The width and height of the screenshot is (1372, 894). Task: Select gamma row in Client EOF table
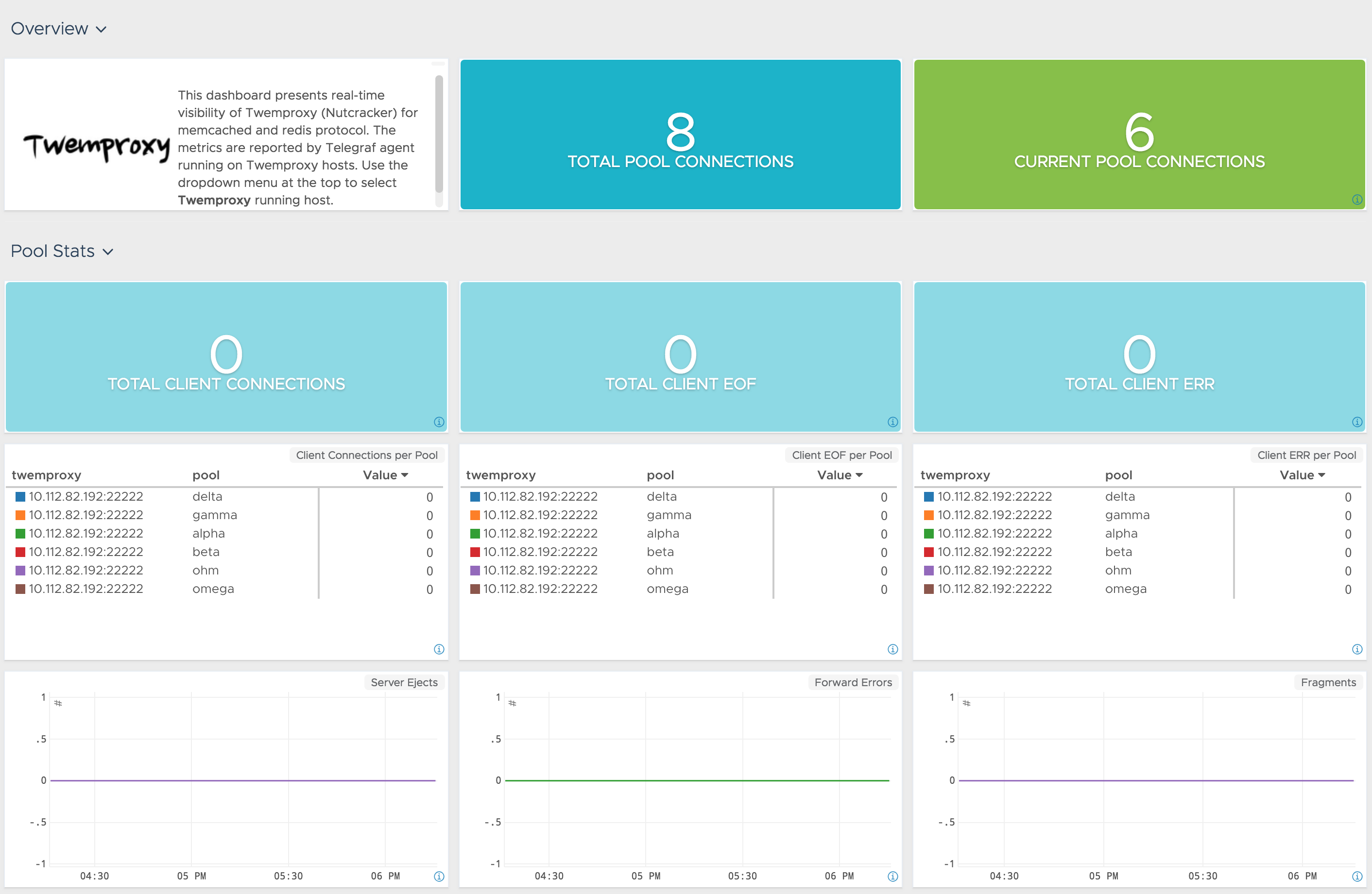[x=679, y=515]
